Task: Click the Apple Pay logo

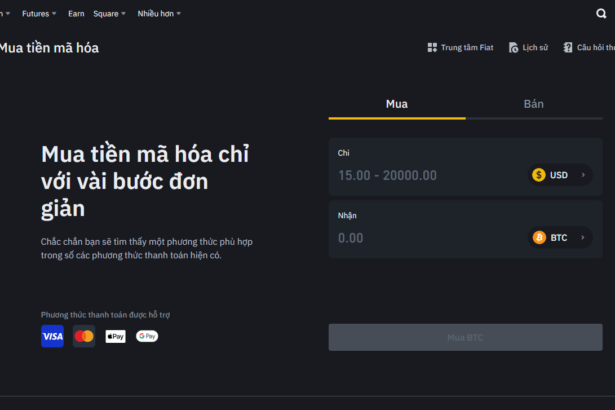Action: coord(115,336)
